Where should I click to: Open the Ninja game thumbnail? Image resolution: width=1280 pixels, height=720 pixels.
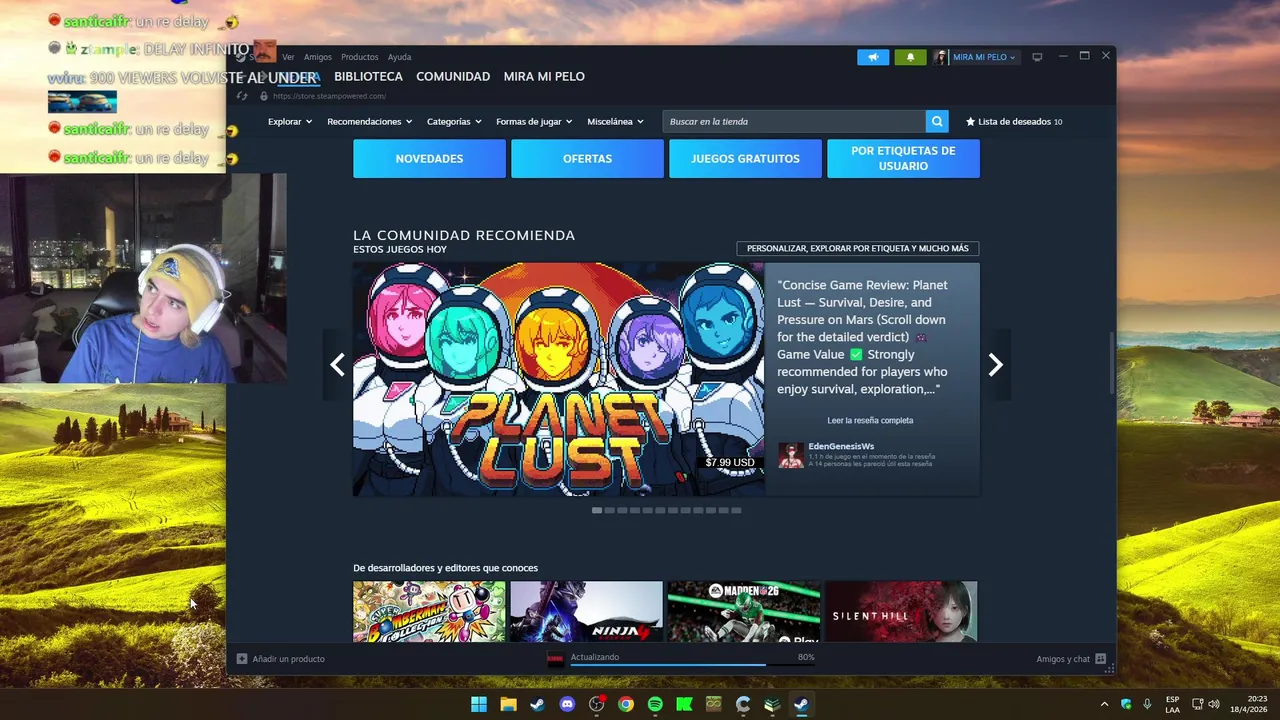point(586,611)
